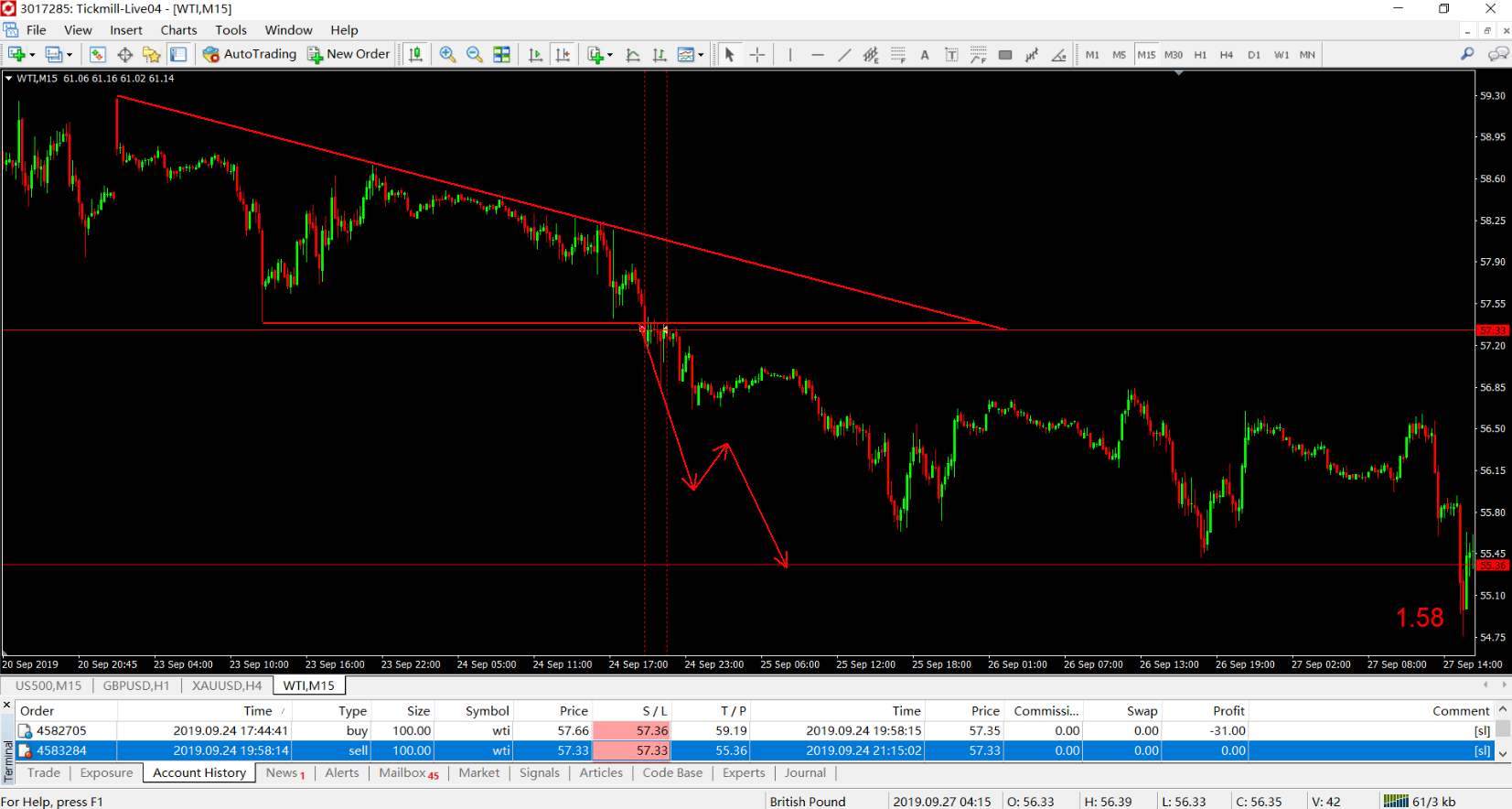Toggle chart auto scroll
The image size is (1512, 809).
(x=536, y=55)
